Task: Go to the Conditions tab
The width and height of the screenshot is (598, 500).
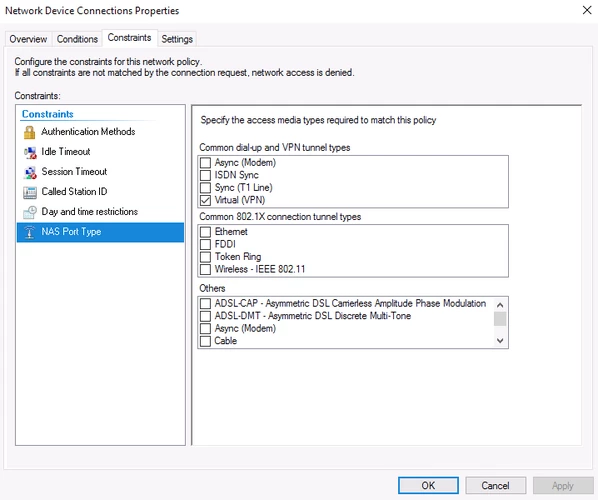Action: pos(77,39)
